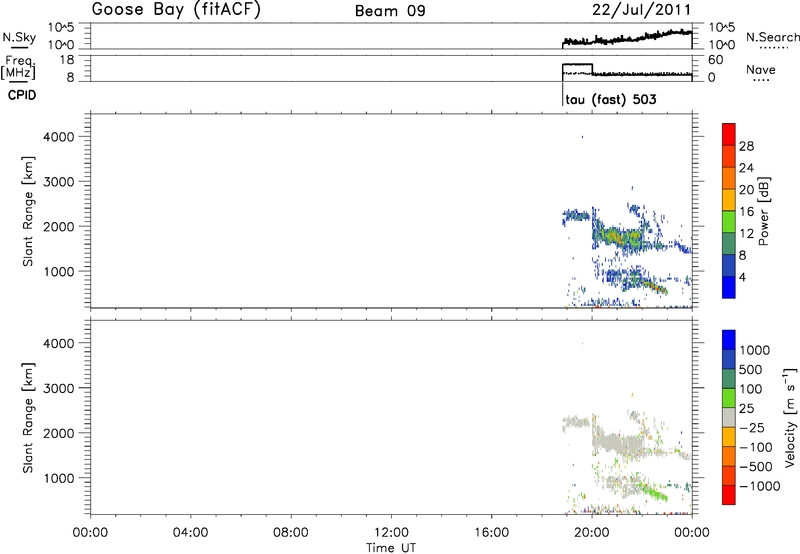Click the "20:00" time axis tick label
The height and width of the screenshot is (554, 800).
591,533
